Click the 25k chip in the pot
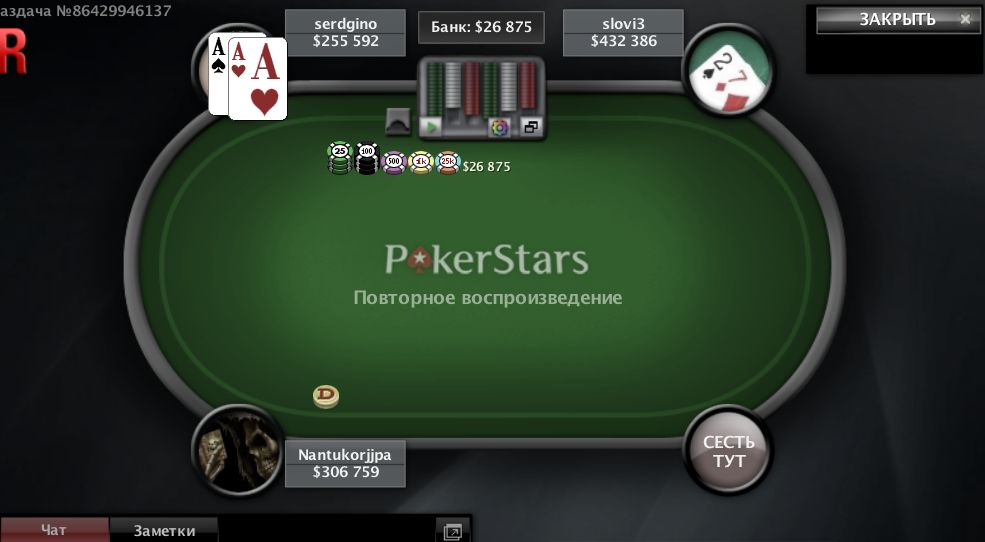Viewport: 985px width, 542px height. coord(448,162)
